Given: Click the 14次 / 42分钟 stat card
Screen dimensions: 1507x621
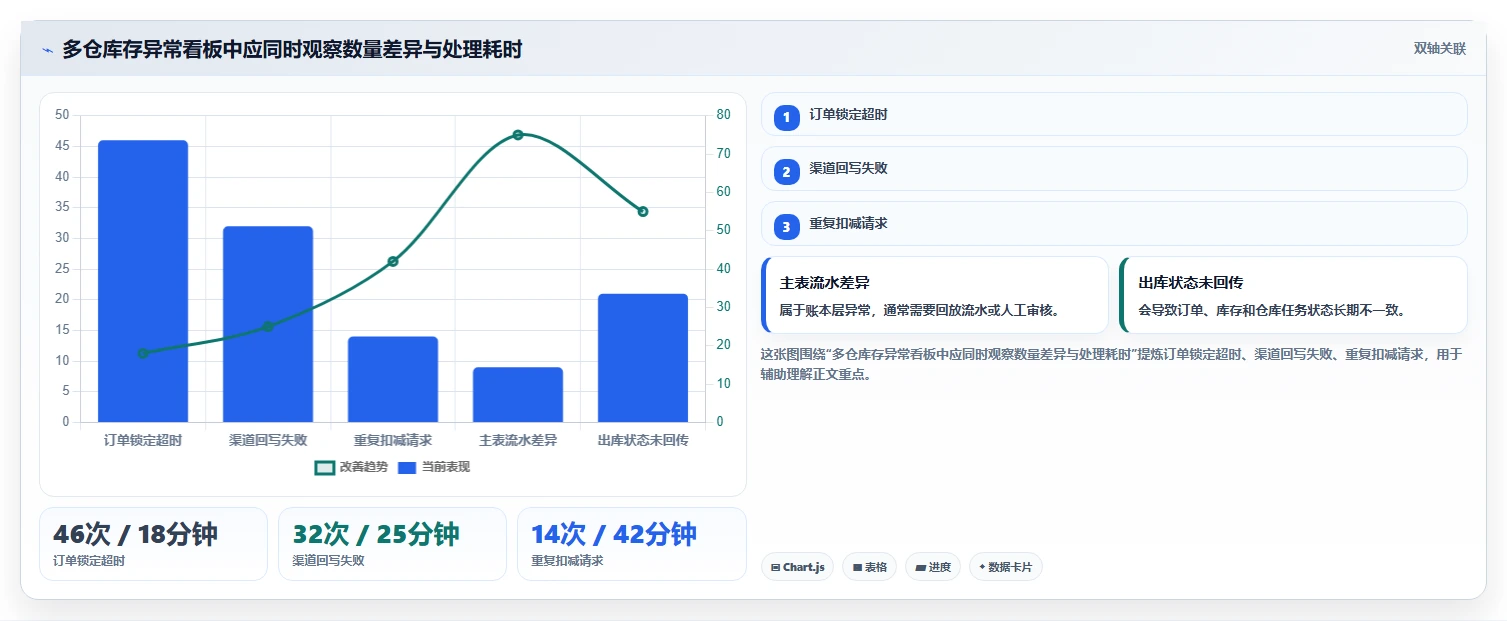Looking at the screenshot, I should coord(632,544).
